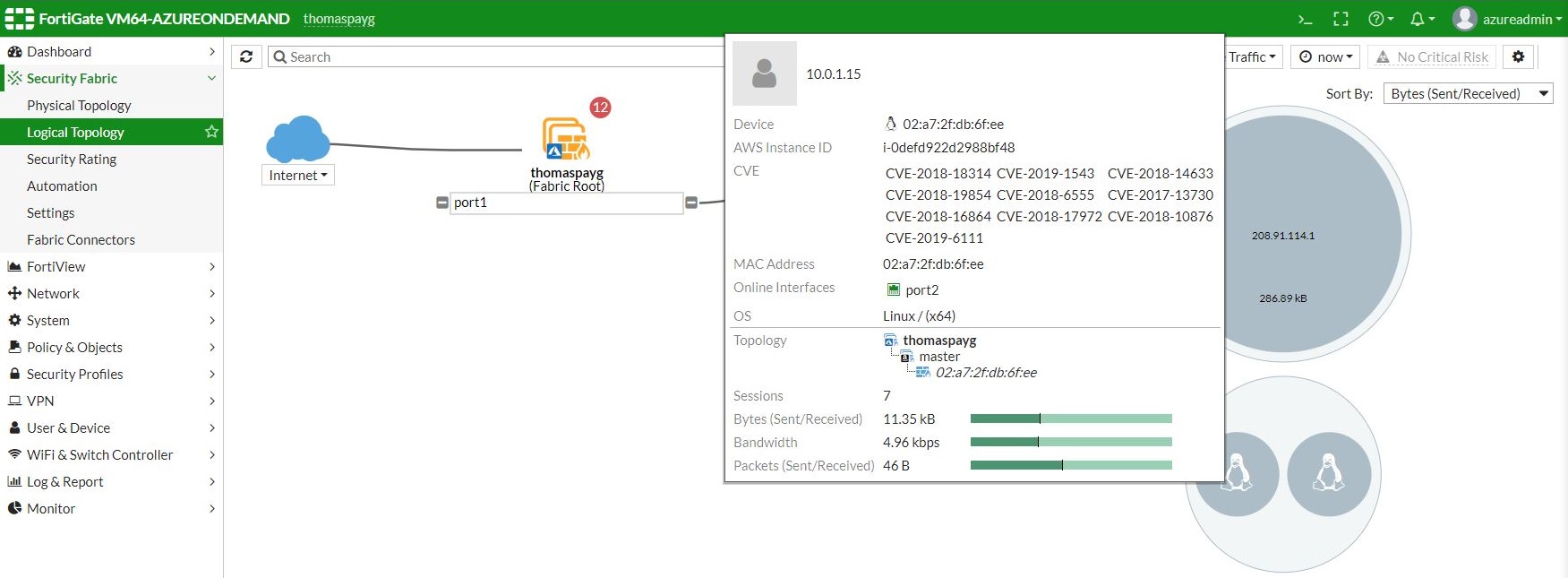The image size is (1568, 578).
Task: Click the Bytes Sent/Received bar
Action: coord(1071,418)
